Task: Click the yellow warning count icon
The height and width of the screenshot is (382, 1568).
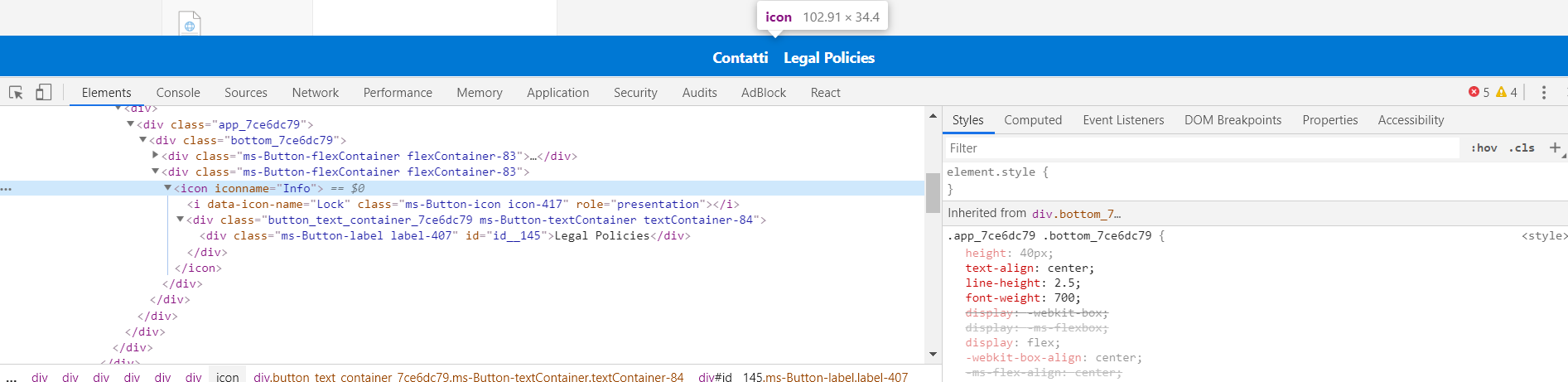Action: (1501, 92)
